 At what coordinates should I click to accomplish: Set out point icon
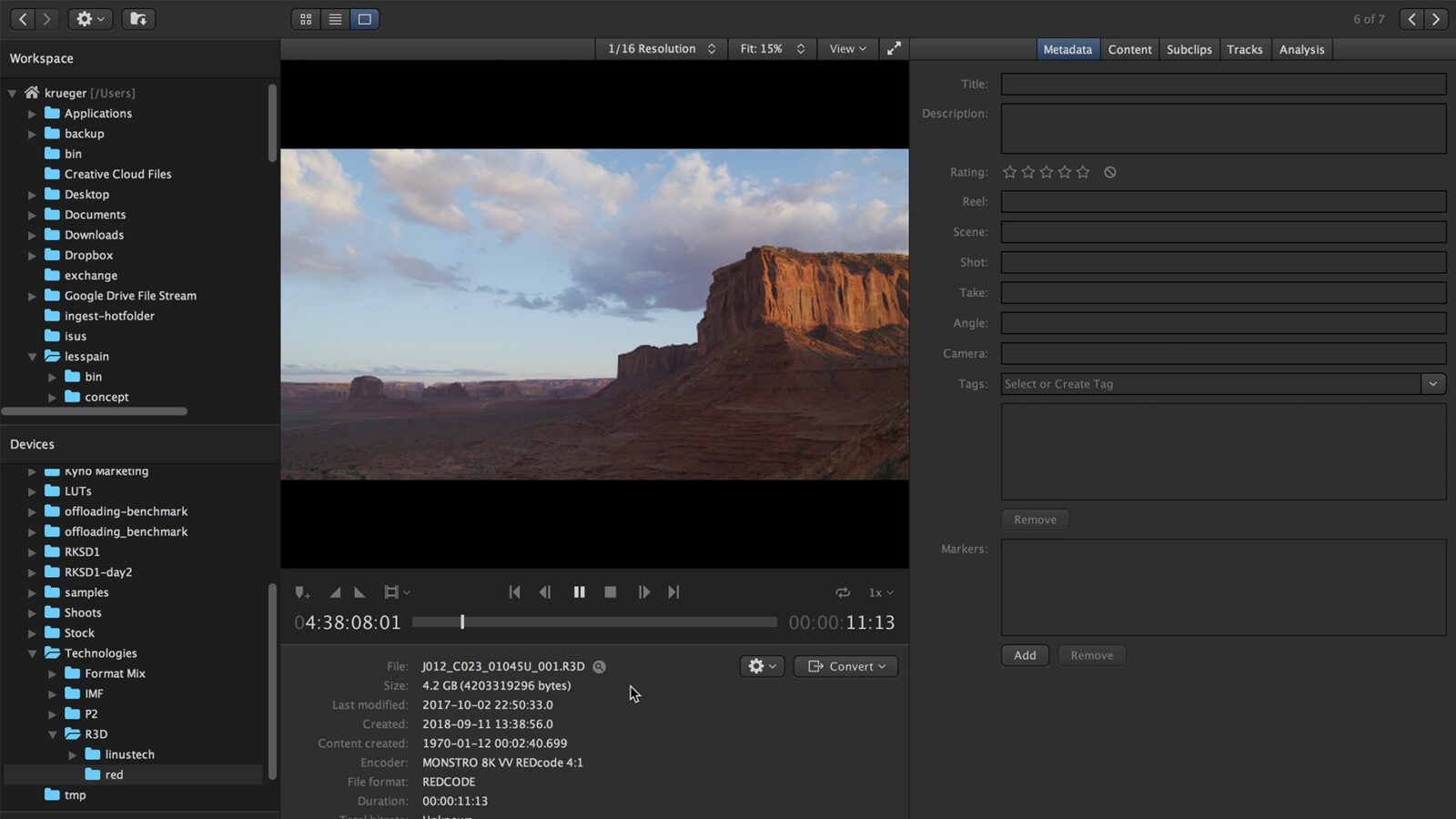click(x=359, y=592)
